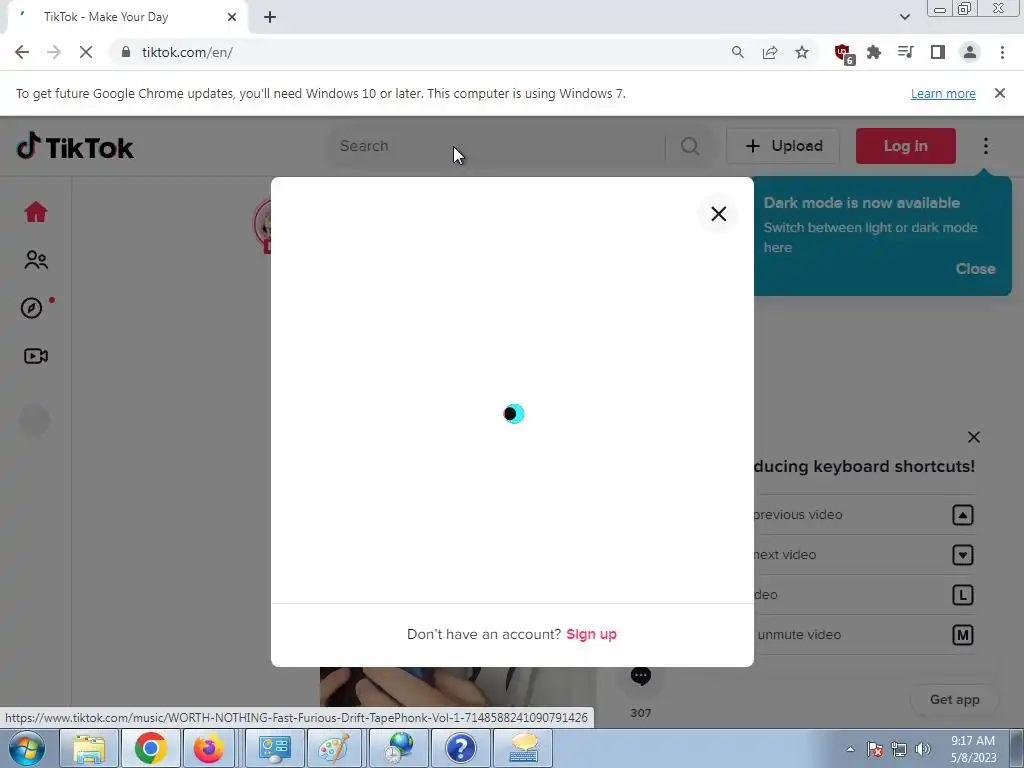Open comments with the speech bubble icon
This screenshot has width=1024, height=768.
point(641,676)
